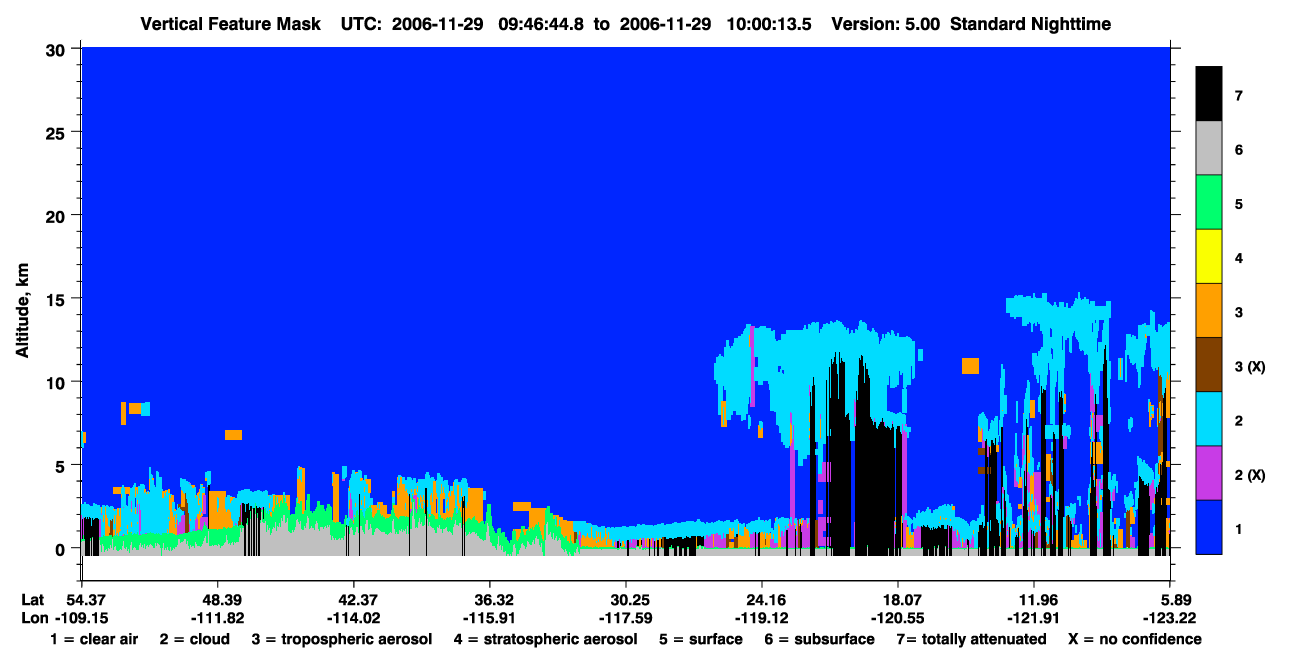Screen dimensions: 1300x667
Task: Click longitude value -109.15
Action: point(80,617)
